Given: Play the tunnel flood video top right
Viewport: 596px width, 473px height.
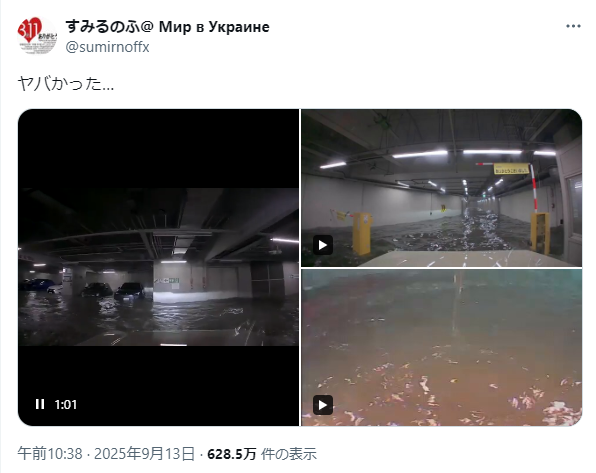Looking at the screenshot, I should (323, 245).
